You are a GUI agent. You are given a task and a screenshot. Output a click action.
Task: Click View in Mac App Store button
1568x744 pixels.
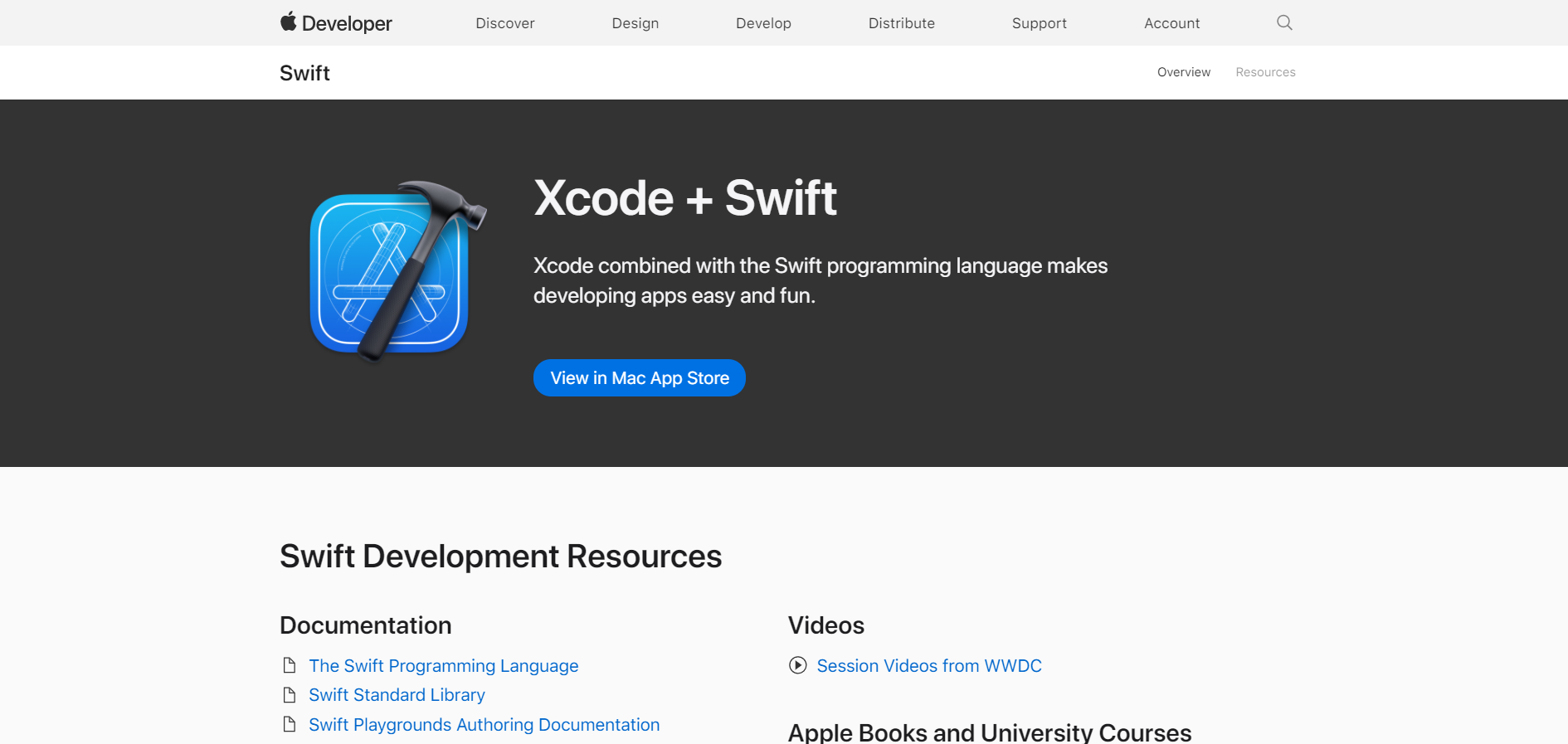click(640, 377)
